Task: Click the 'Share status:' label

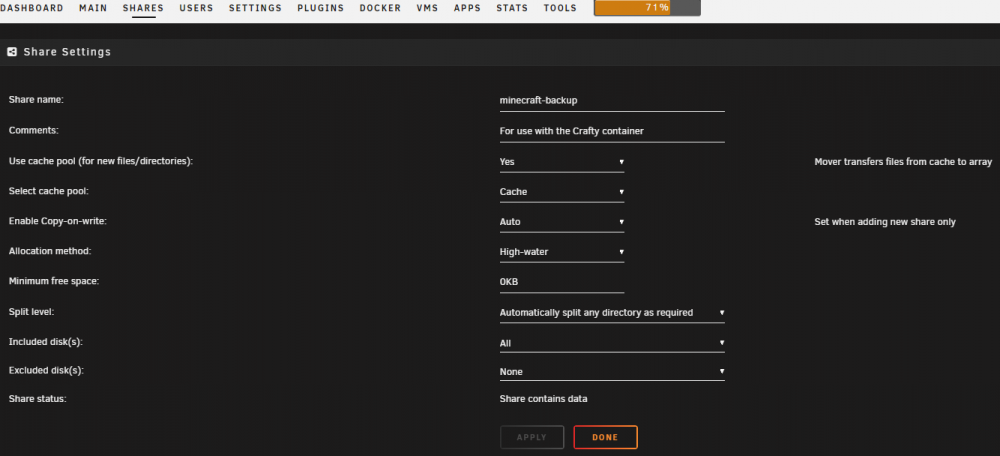Action: tap(38, 399)
